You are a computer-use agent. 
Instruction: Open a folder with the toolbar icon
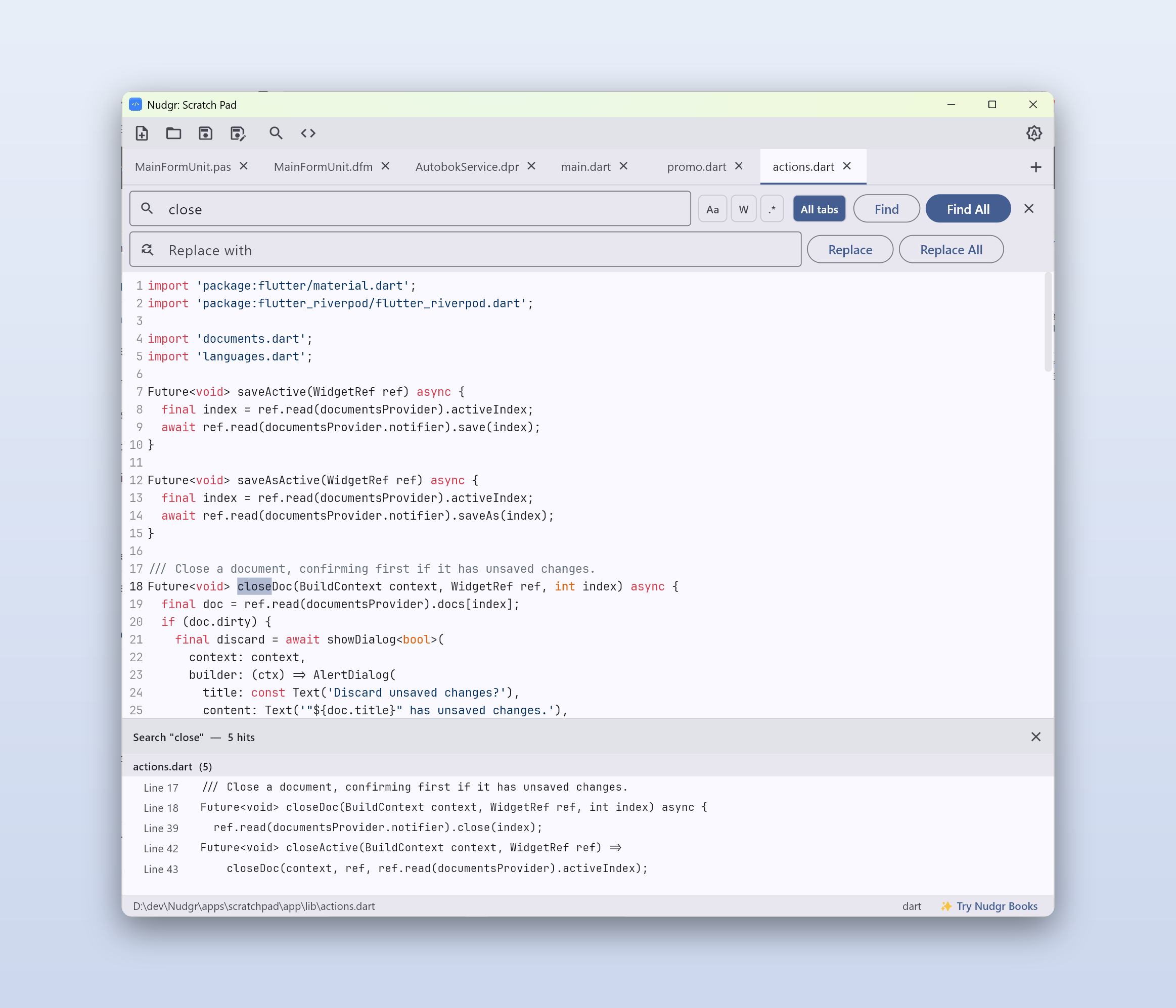[174, 133]
